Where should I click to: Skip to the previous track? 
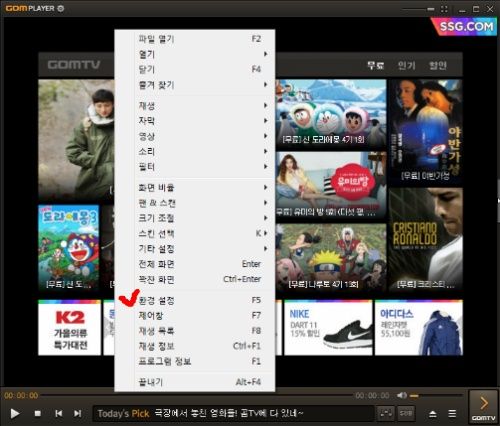click(59, 413)
